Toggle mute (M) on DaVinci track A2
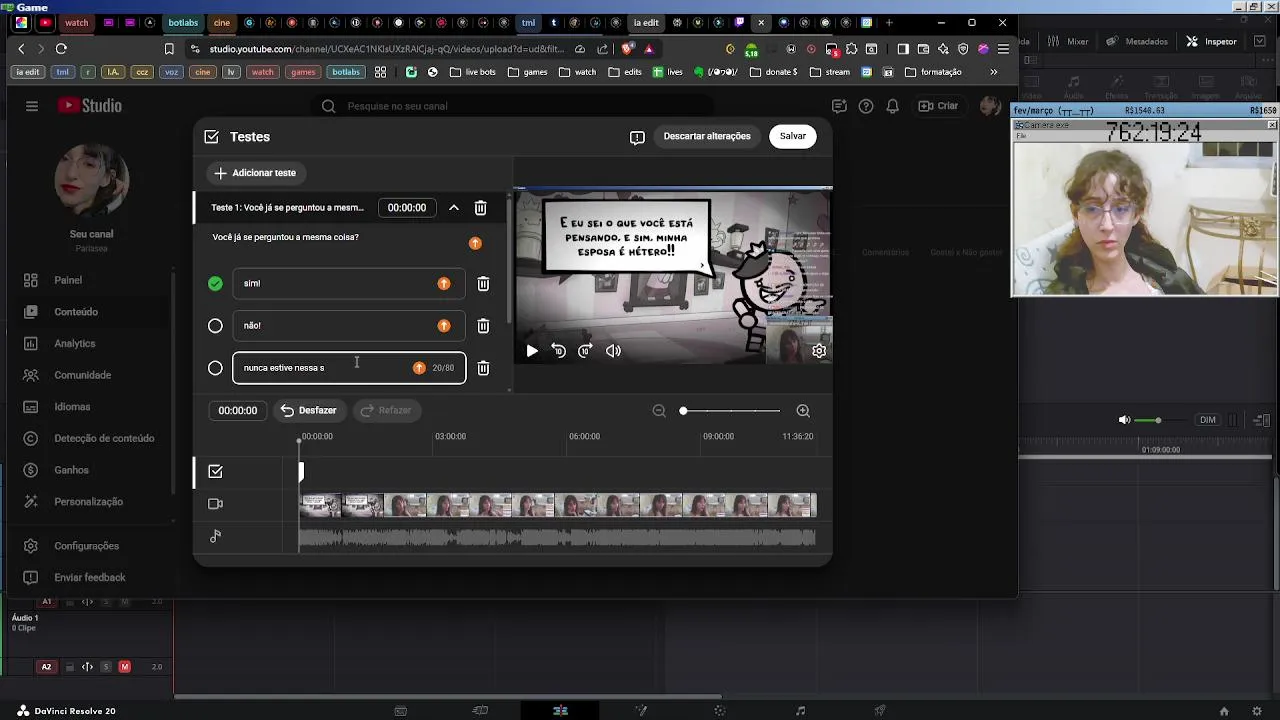Viewport: 1280px width, 720px height. (124, 667)
